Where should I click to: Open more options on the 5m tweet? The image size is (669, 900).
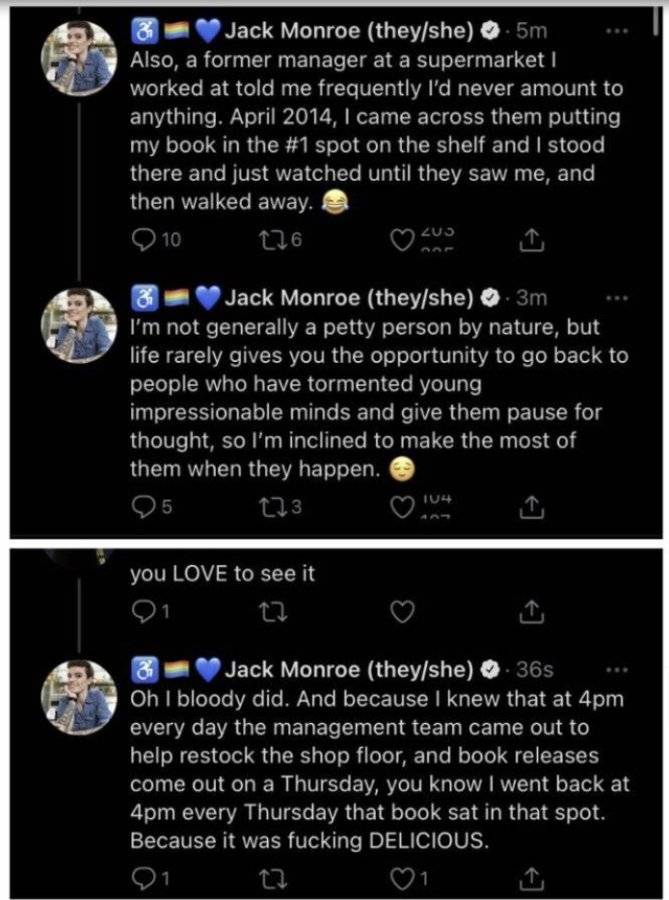(x=617, y=30)
